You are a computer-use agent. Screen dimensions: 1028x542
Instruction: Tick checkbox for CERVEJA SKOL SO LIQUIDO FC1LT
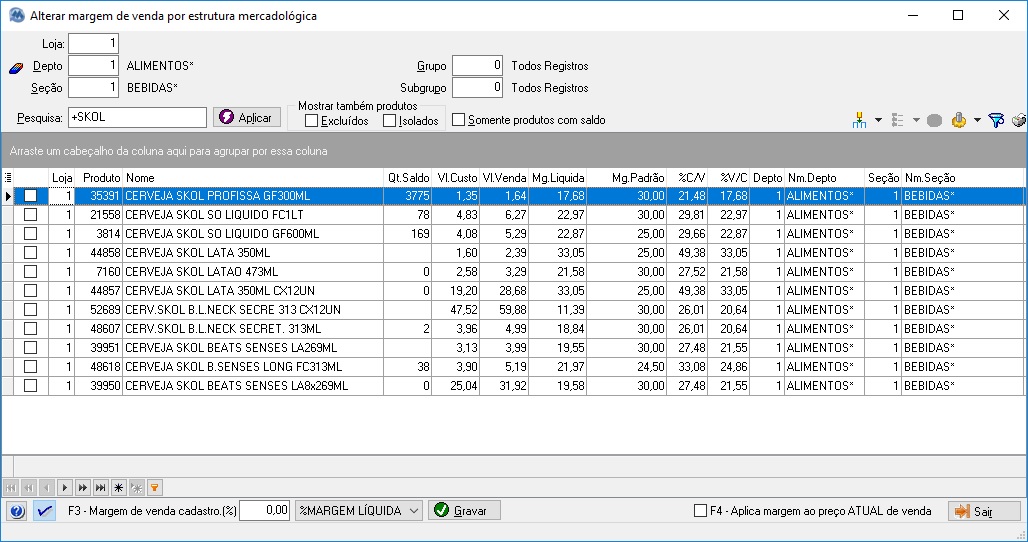click(31, 214)
